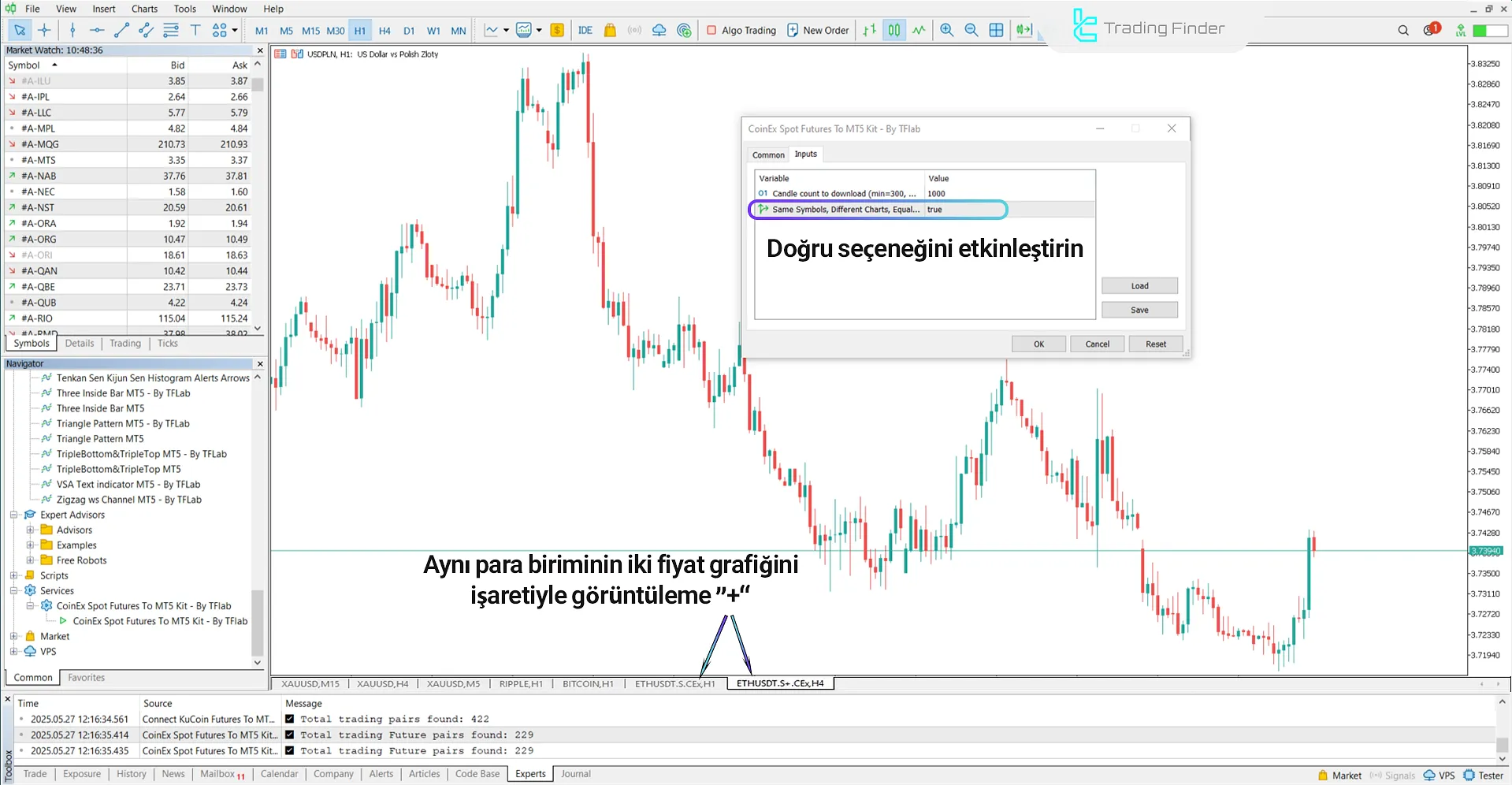
Task: Click the dollar trade panel icon
Action: click(x=557, y=30)
